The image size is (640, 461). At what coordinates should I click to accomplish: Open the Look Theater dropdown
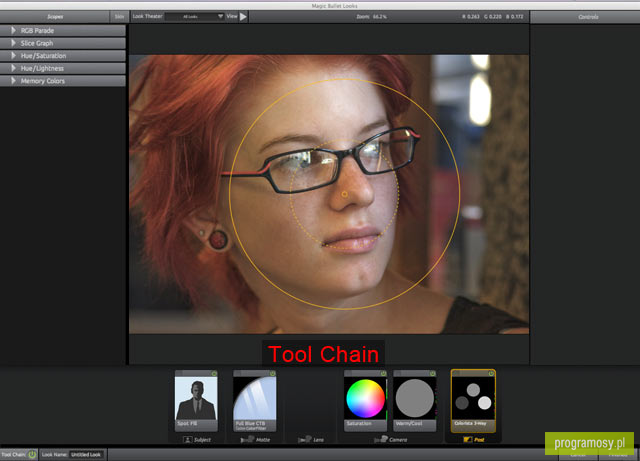(x=195, y=17)
